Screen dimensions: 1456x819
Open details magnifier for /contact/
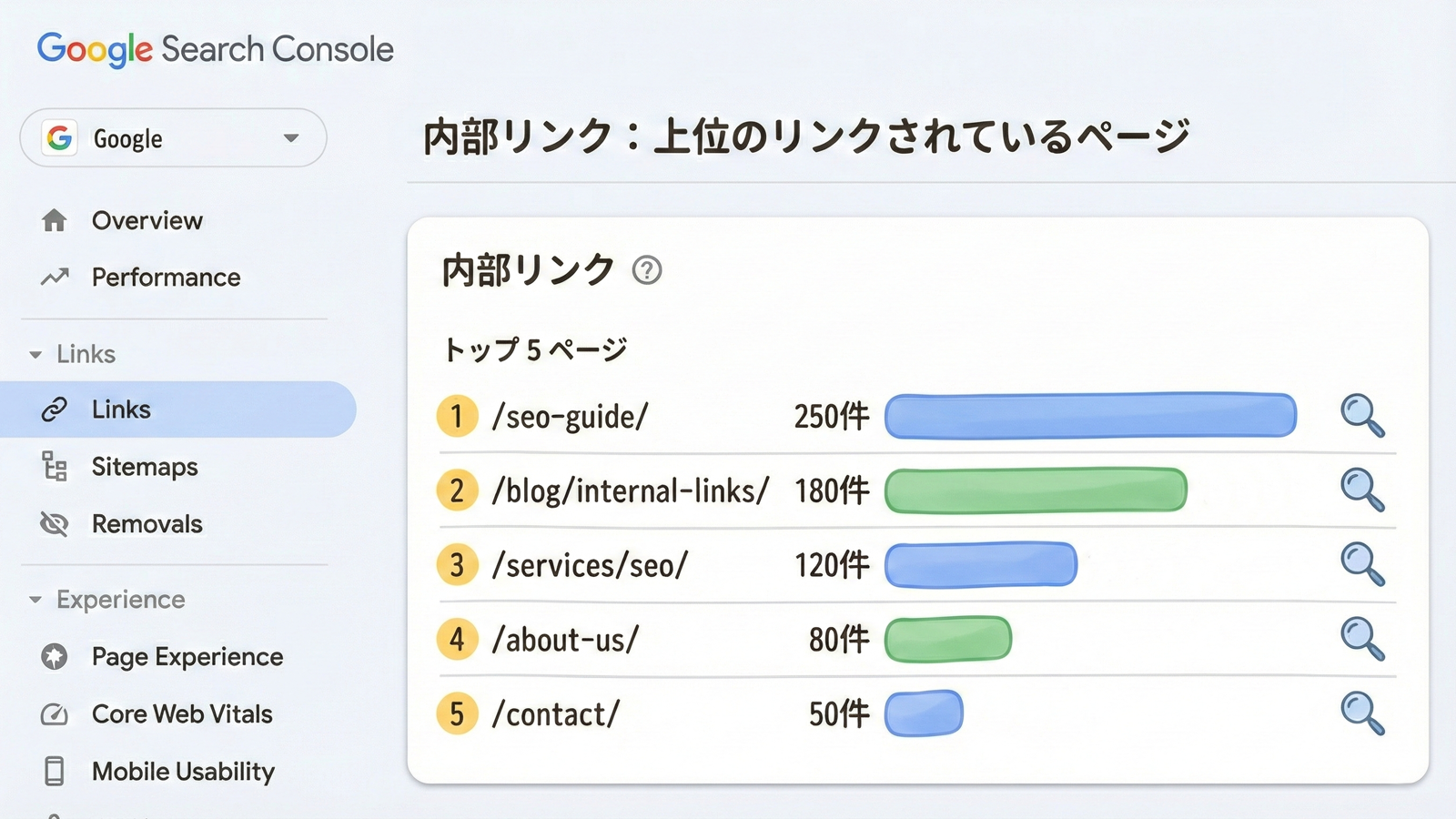(1362, 713)
